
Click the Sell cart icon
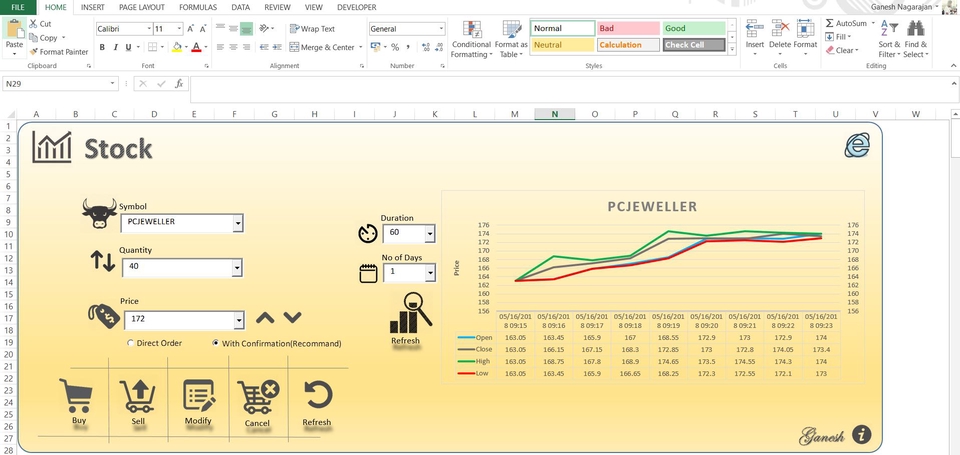click(137, 396)
